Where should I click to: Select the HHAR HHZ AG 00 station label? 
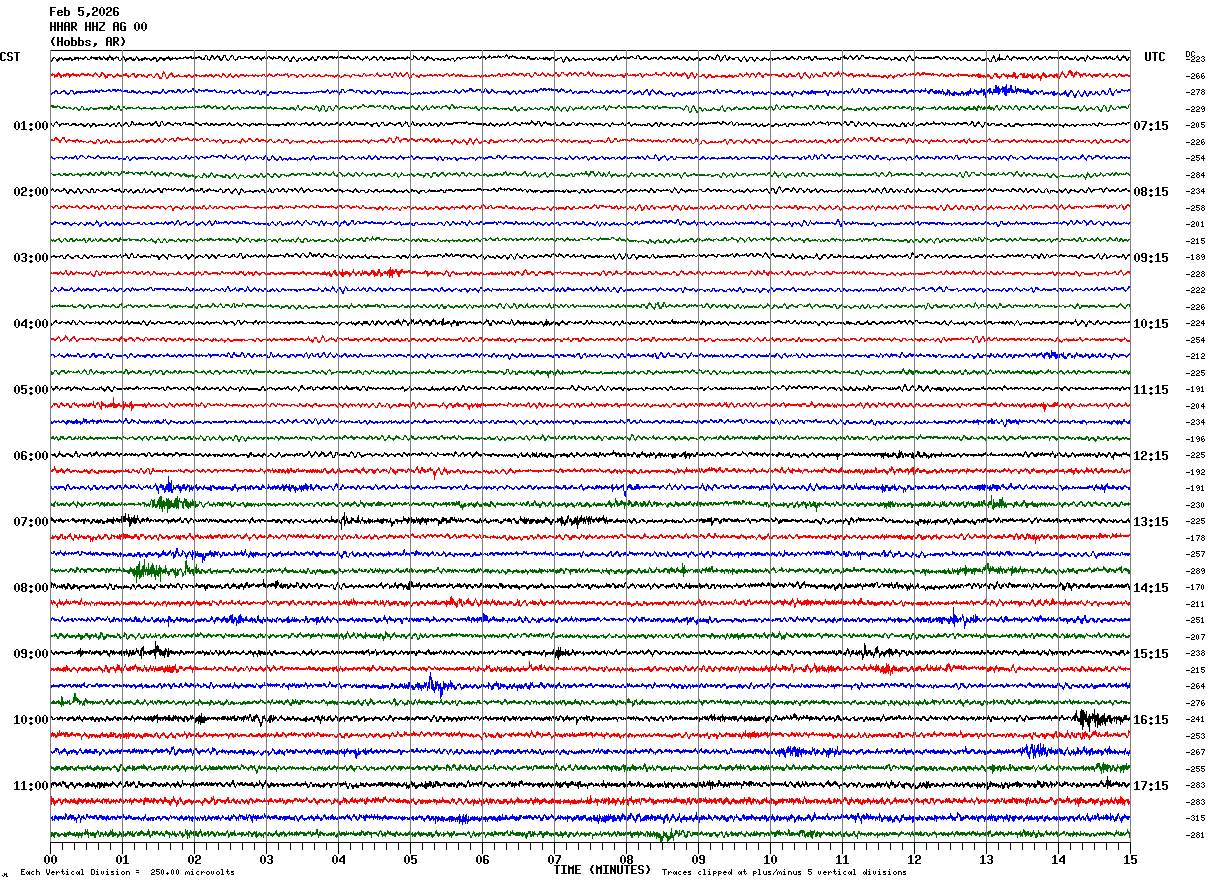98,27
